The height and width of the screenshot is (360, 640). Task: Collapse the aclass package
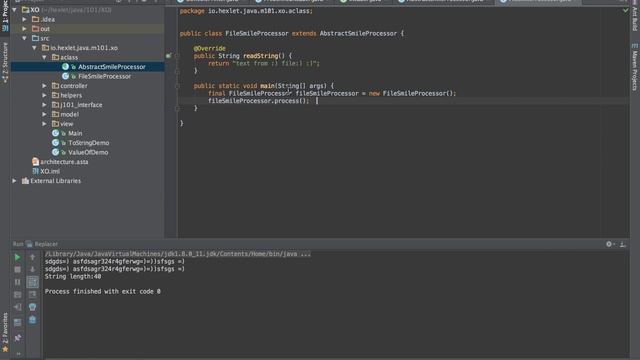pyautogui.click(x=44, y=57)
